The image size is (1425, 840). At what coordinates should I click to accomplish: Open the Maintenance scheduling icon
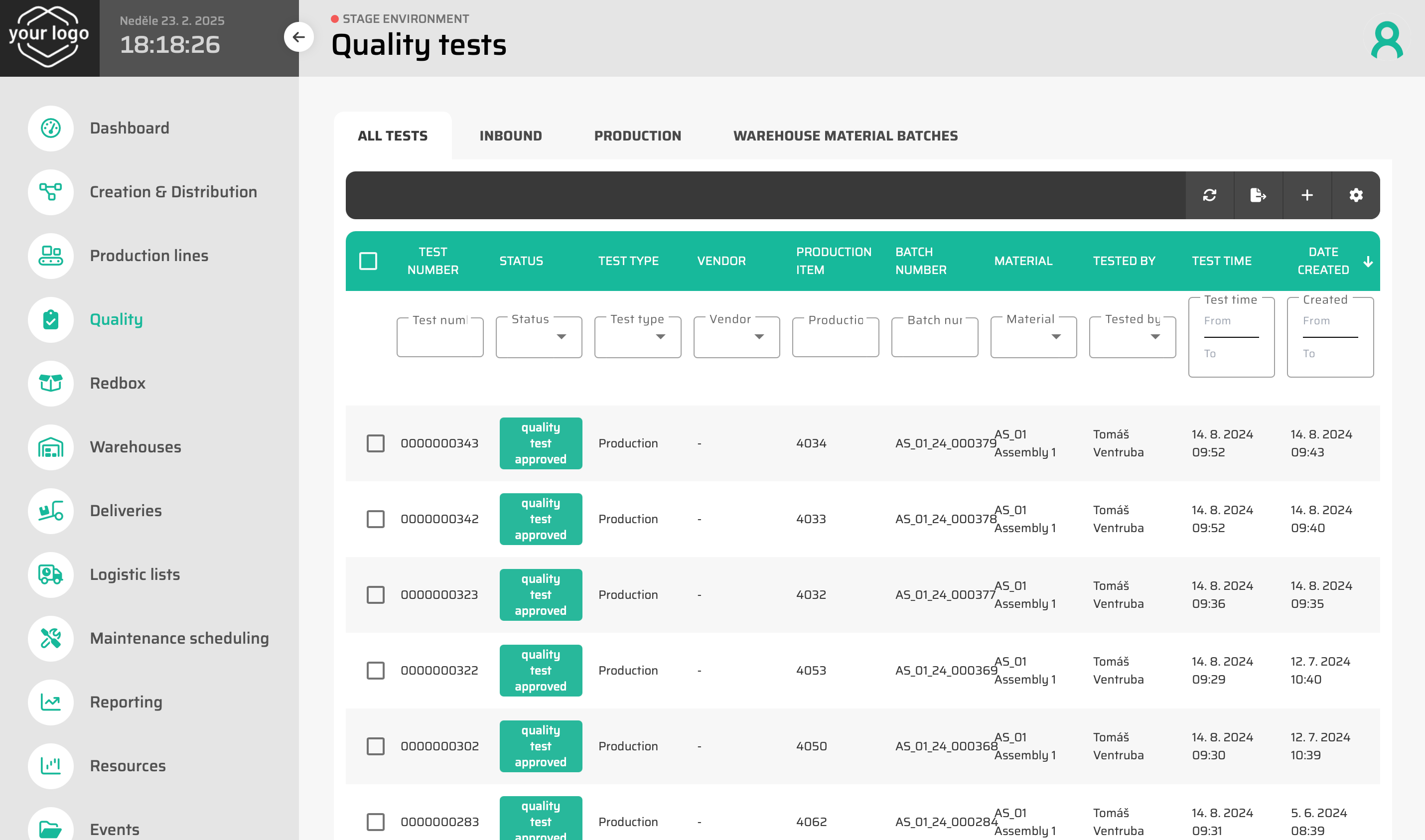[51, 639]
